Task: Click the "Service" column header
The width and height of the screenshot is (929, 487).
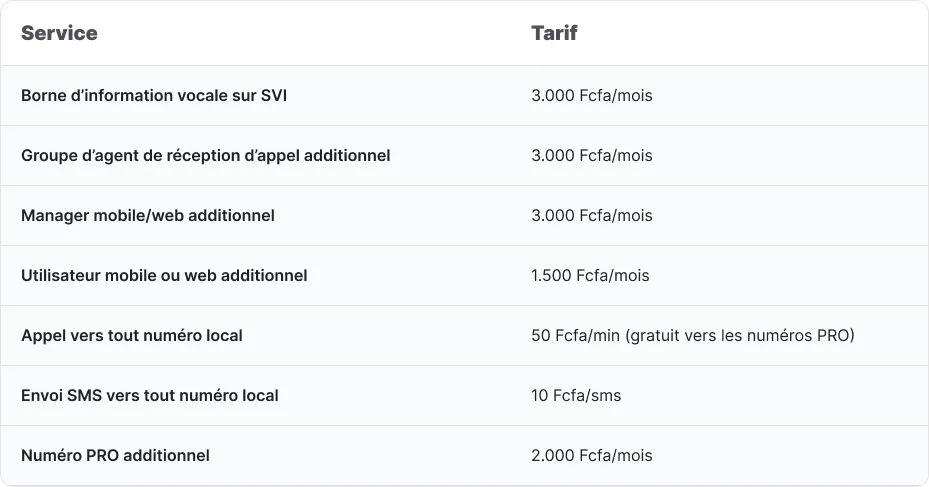Action: coord(59,33)
